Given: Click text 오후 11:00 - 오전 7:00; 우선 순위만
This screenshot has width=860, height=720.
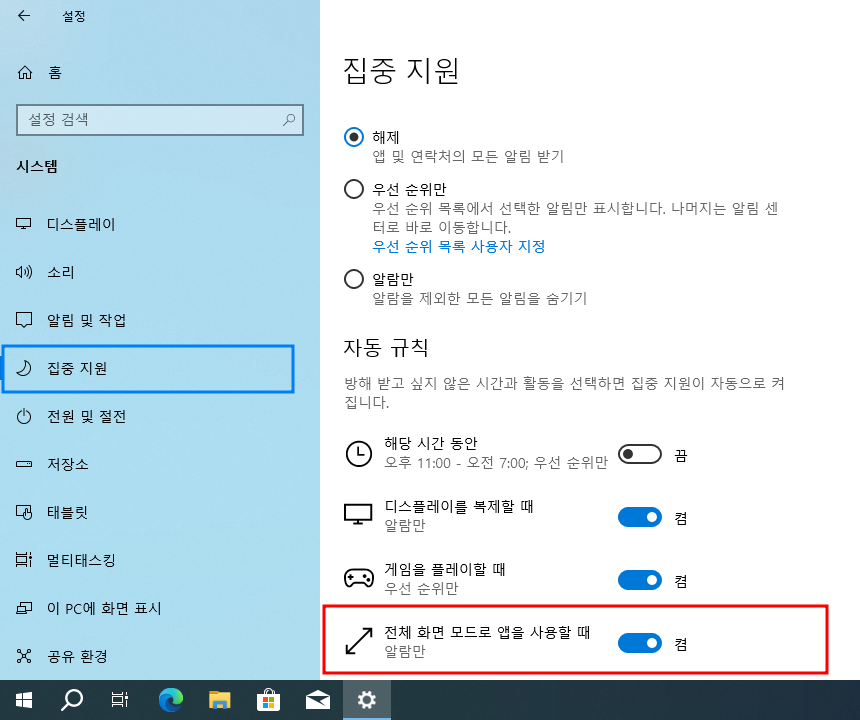Looking at the screenshot, I should coord(496,463).
